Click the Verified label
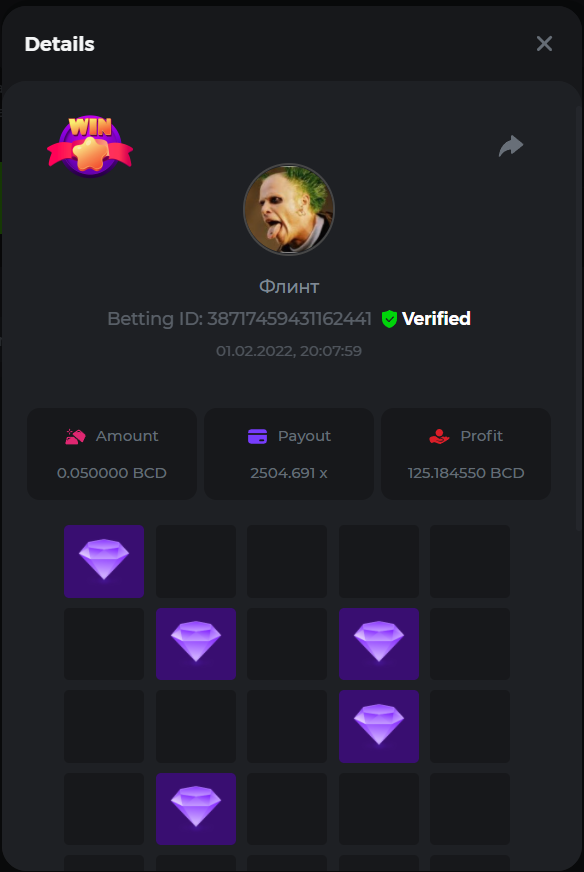The height and width of the screenshot is (872, 584). tap(437, 319)
